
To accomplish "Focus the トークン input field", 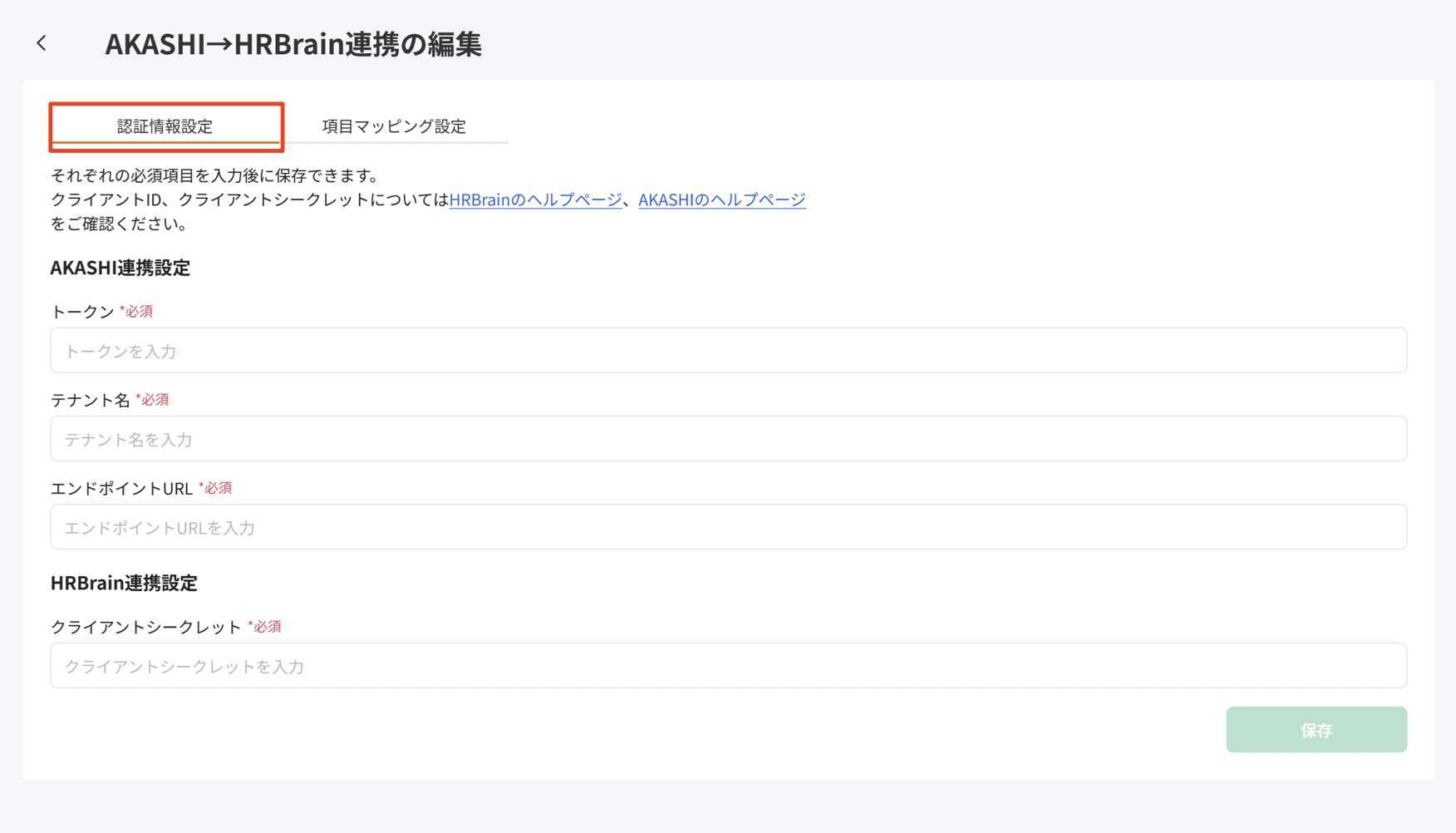I will (x=728, y=350).
